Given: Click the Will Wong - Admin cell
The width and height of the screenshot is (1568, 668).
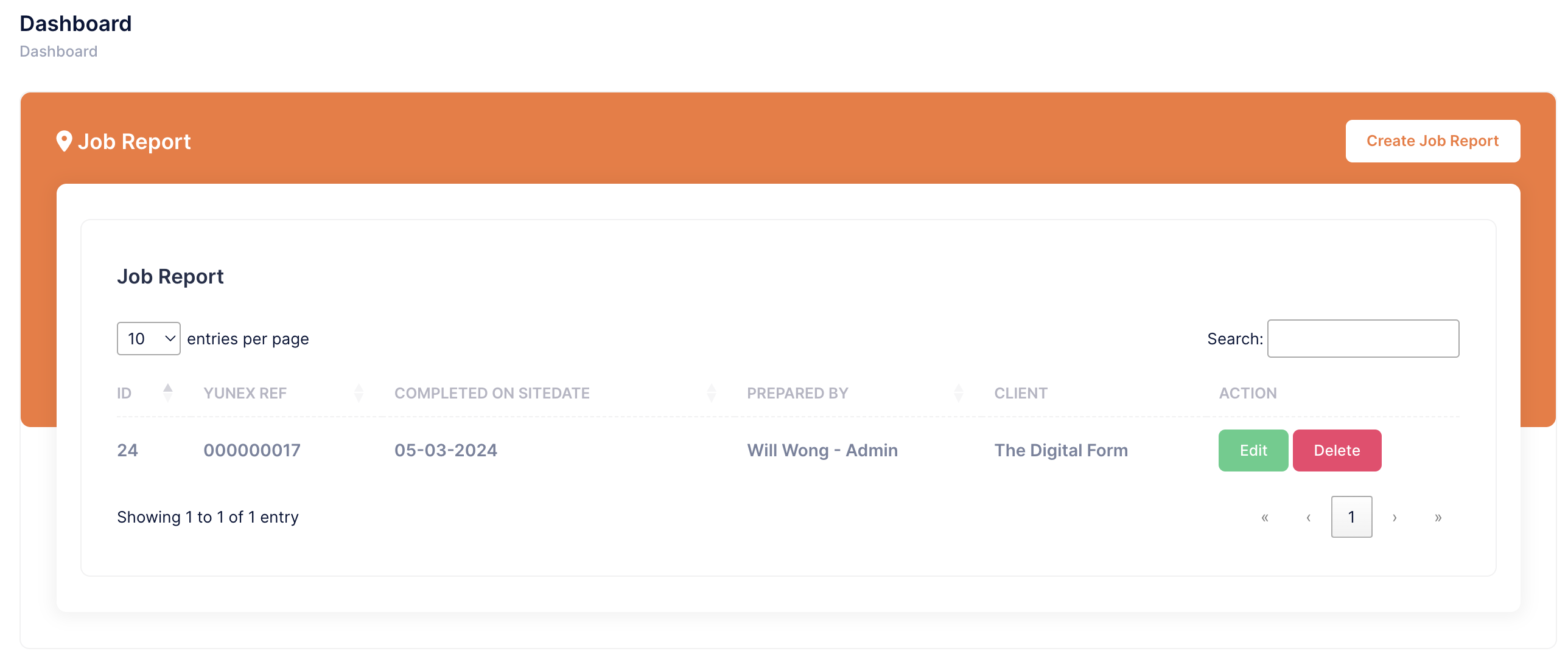Looking at the screenshot, I should (822, 451).
